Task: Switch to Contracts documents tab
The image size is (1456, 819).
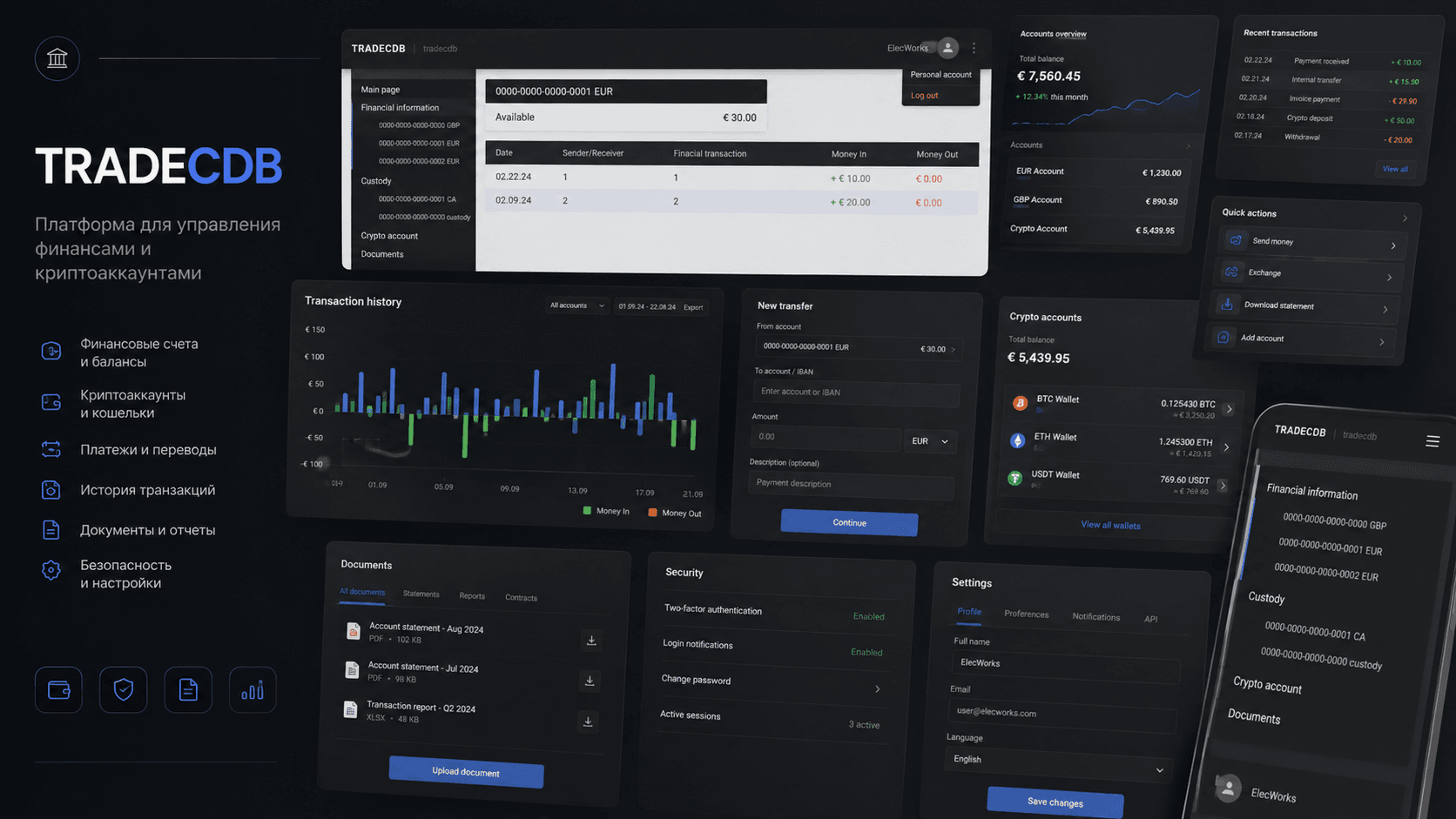Action: [x=521, y=598]
